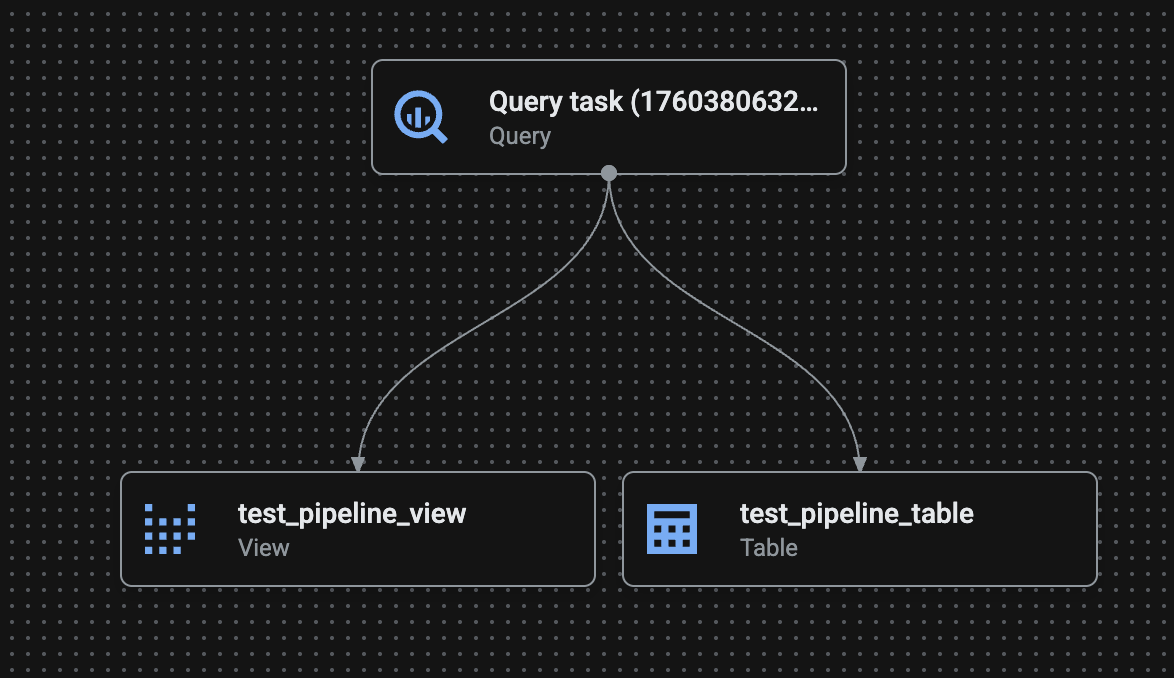This screenshot has width=1174, height=678.
Task: Click the top edge of the Query task card
Action: coord(609,61)
